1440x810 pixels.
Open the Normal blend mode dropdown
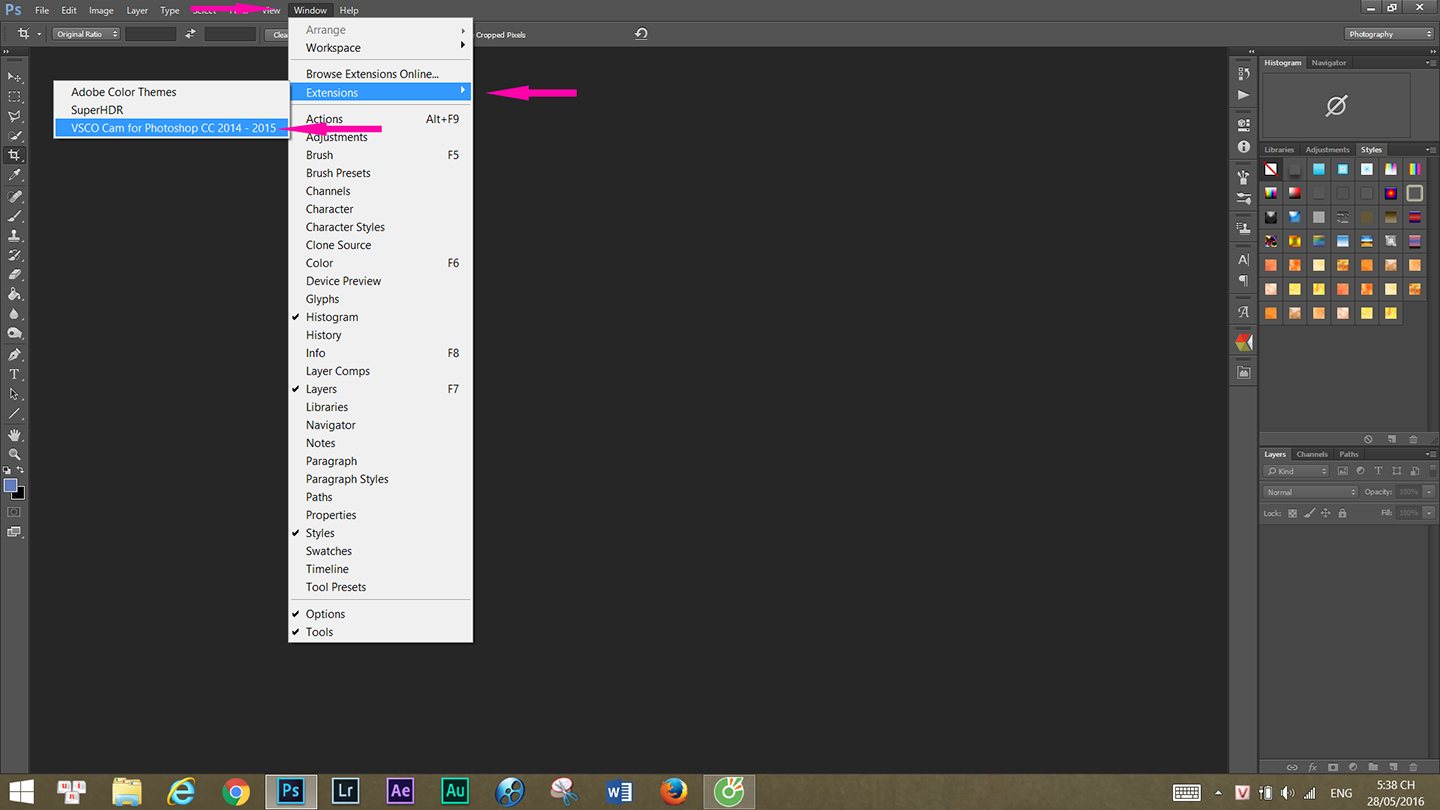[1310, 492]
